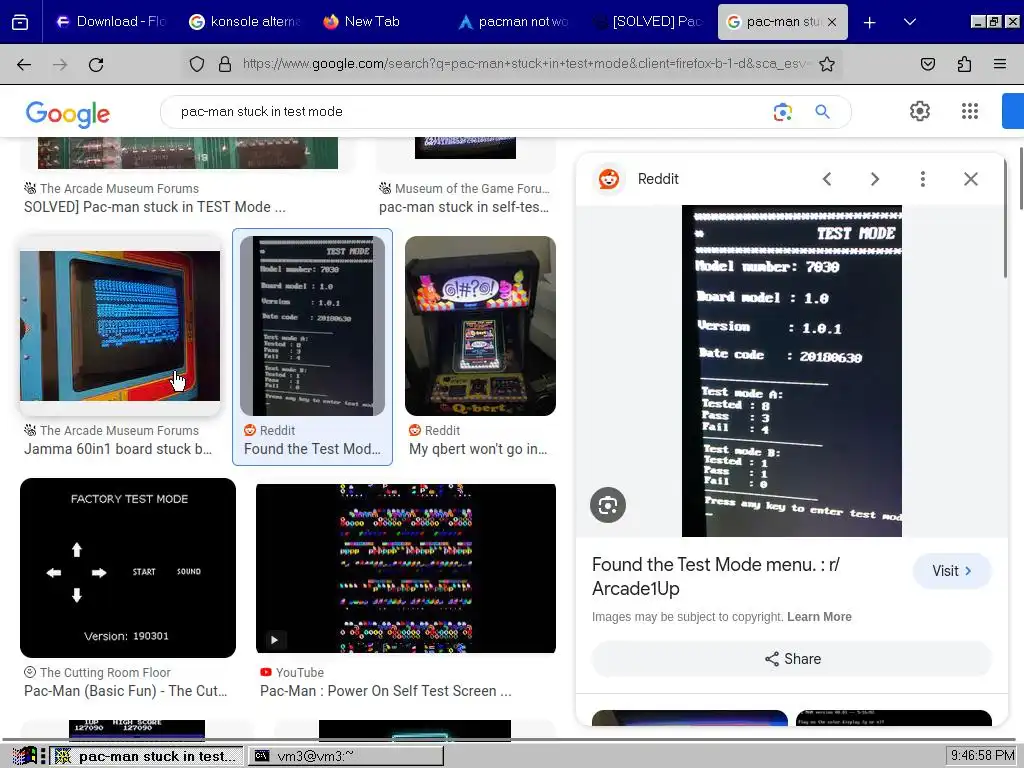This screenshot has width=1024, height=768.
Task: Switch to [SOLVED] Pac tab
Action: [x=647, y=22]
